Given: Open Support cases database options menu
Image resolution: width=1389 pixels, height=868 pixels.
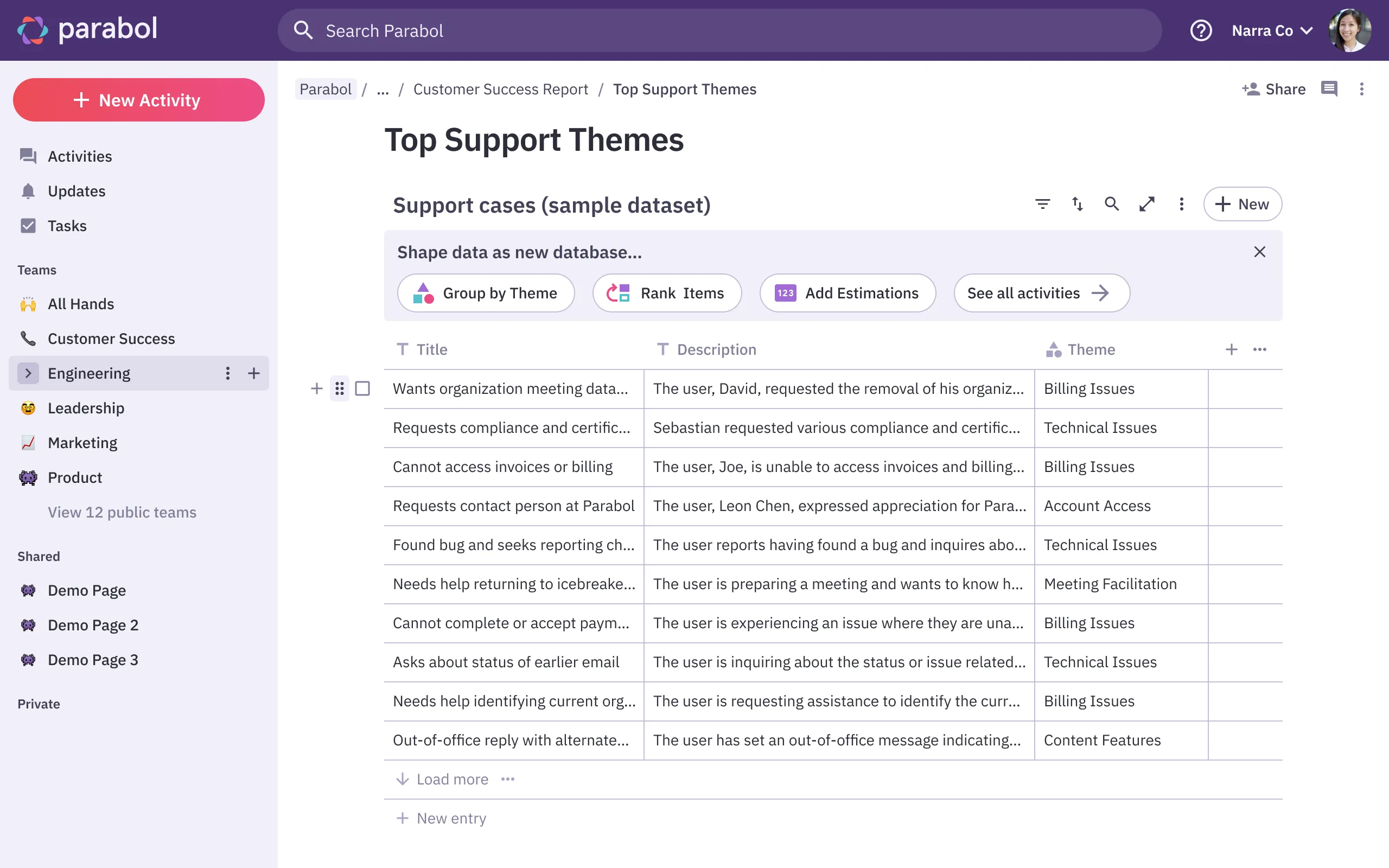Looking at the screenshot, I should pyautogui.click(x=1181, y=204).
